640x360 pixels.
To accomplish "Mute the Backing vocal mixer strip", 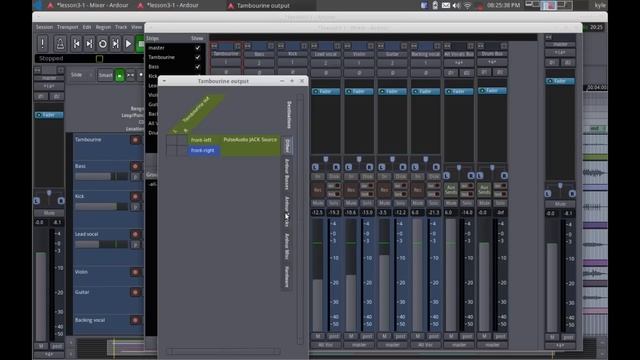I will [418, 203].
